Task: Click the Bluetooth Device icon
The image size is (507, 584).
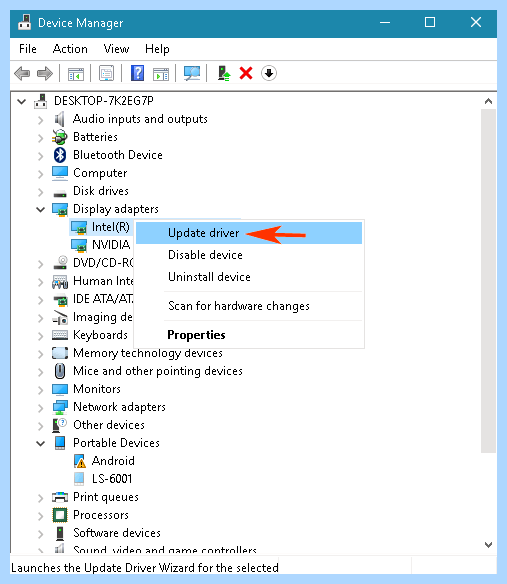Action: (60, 155)
